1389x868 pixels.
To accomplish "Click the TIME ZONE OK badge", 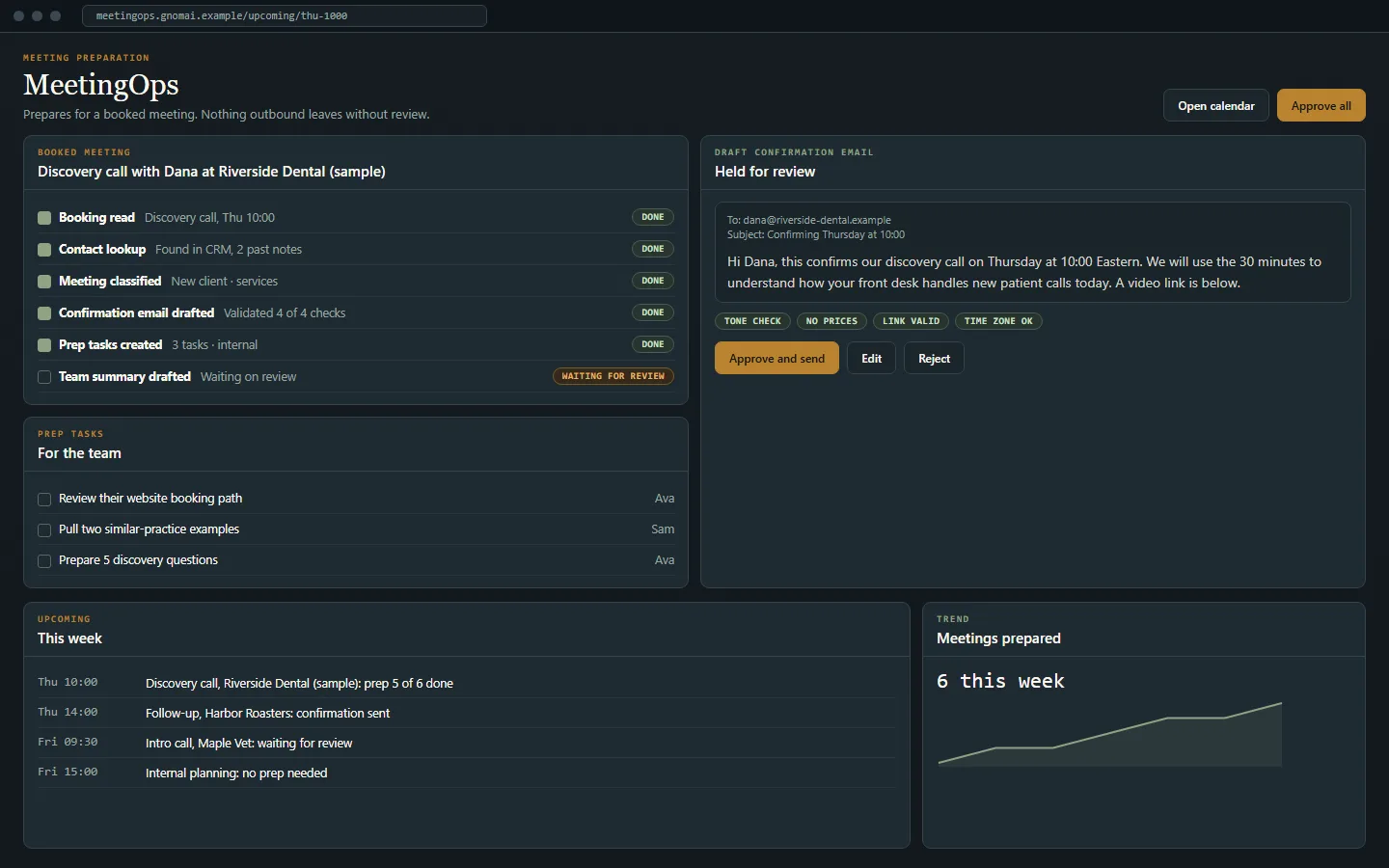I will pyautogui.click(x=998, y=321).
